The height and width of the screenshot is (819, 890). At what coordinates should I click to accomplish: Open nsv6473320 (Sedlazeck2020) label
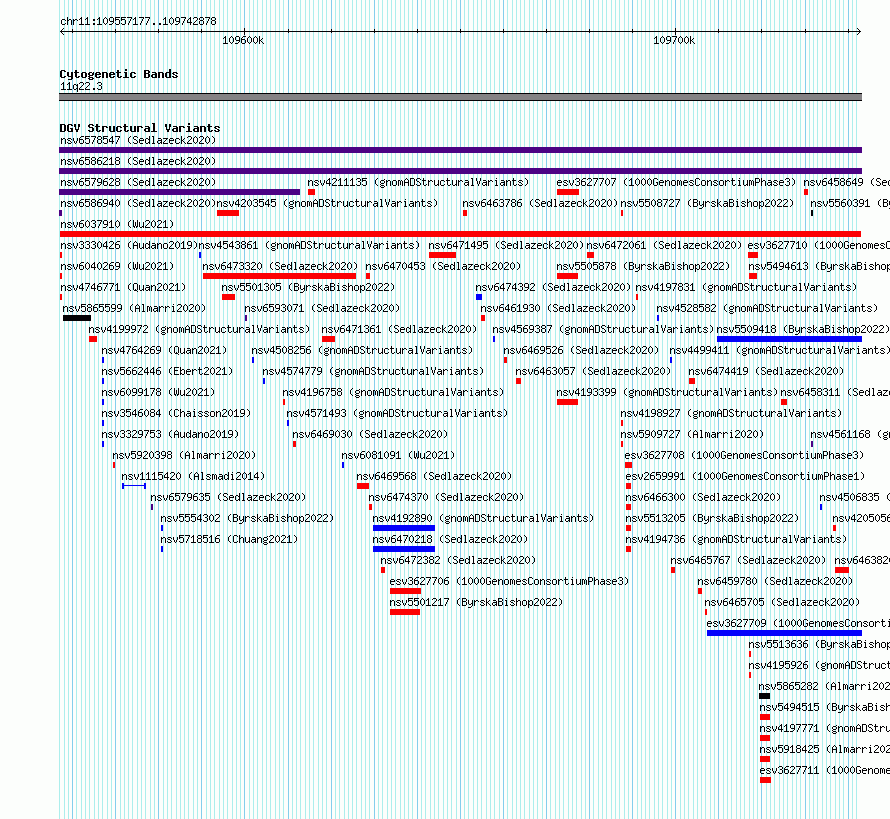point(280,266)
